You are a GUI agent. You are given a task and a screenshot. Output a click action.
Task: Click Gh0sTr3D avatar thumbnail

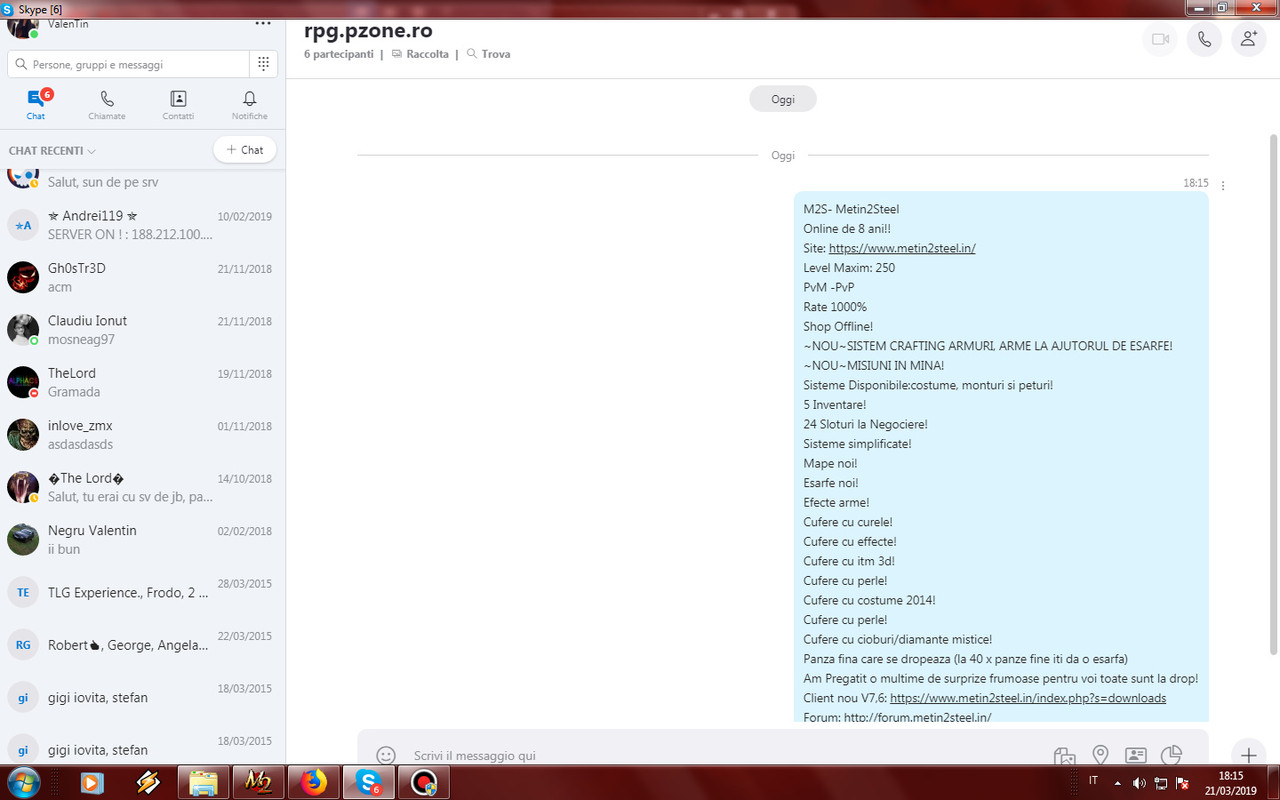tap(23, 277)
